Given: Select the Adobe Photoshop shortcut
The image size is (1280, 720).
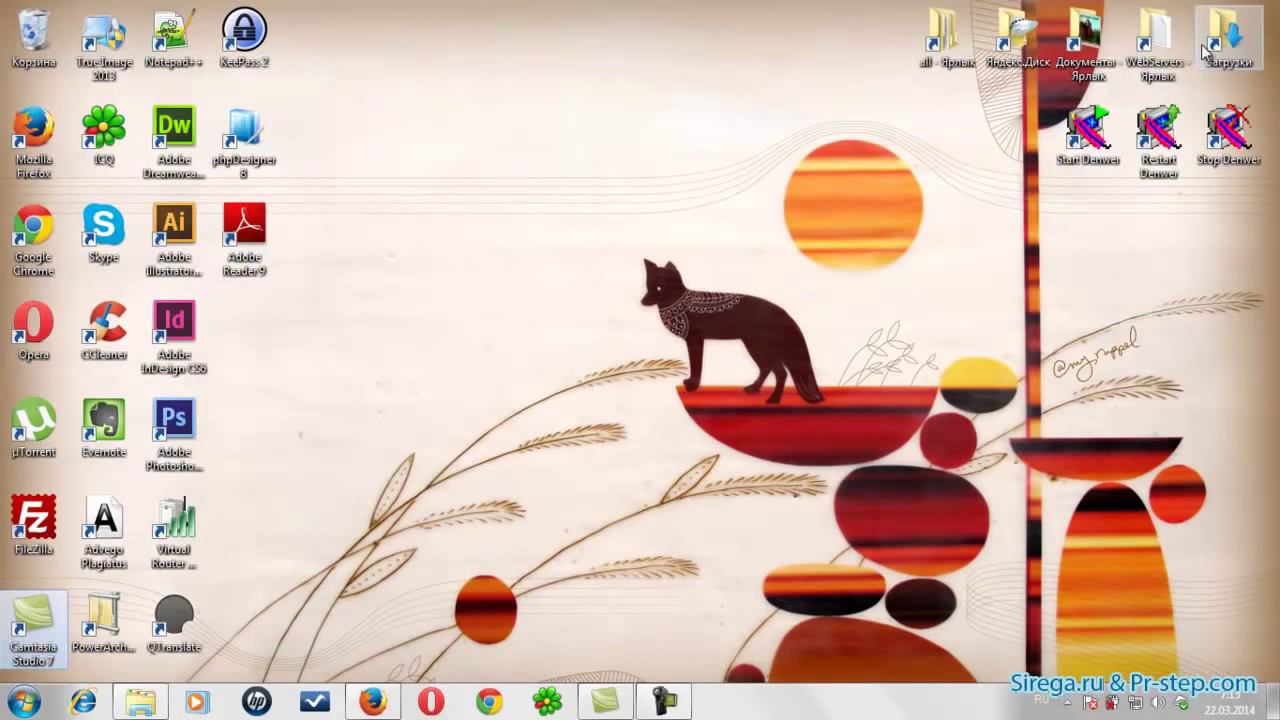Looking at the screenshot, I should [x=174, y=436].
